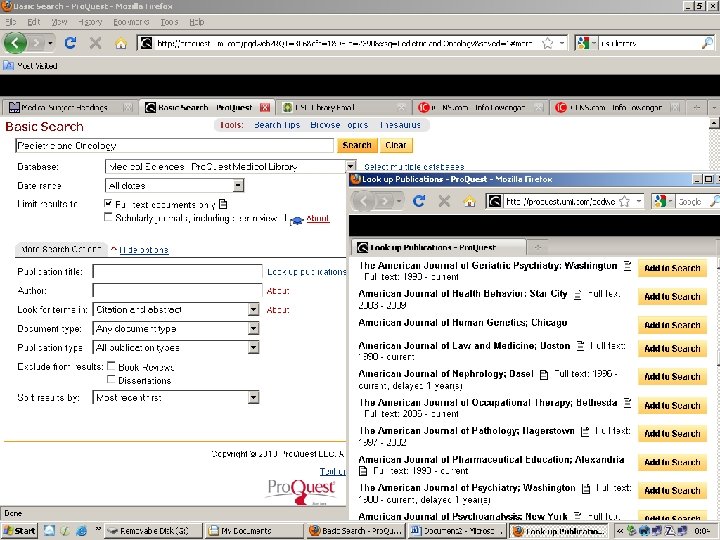Open Thesaurus link
The height and width of the screenshot is (540, 720).
(x=400, y=124)
